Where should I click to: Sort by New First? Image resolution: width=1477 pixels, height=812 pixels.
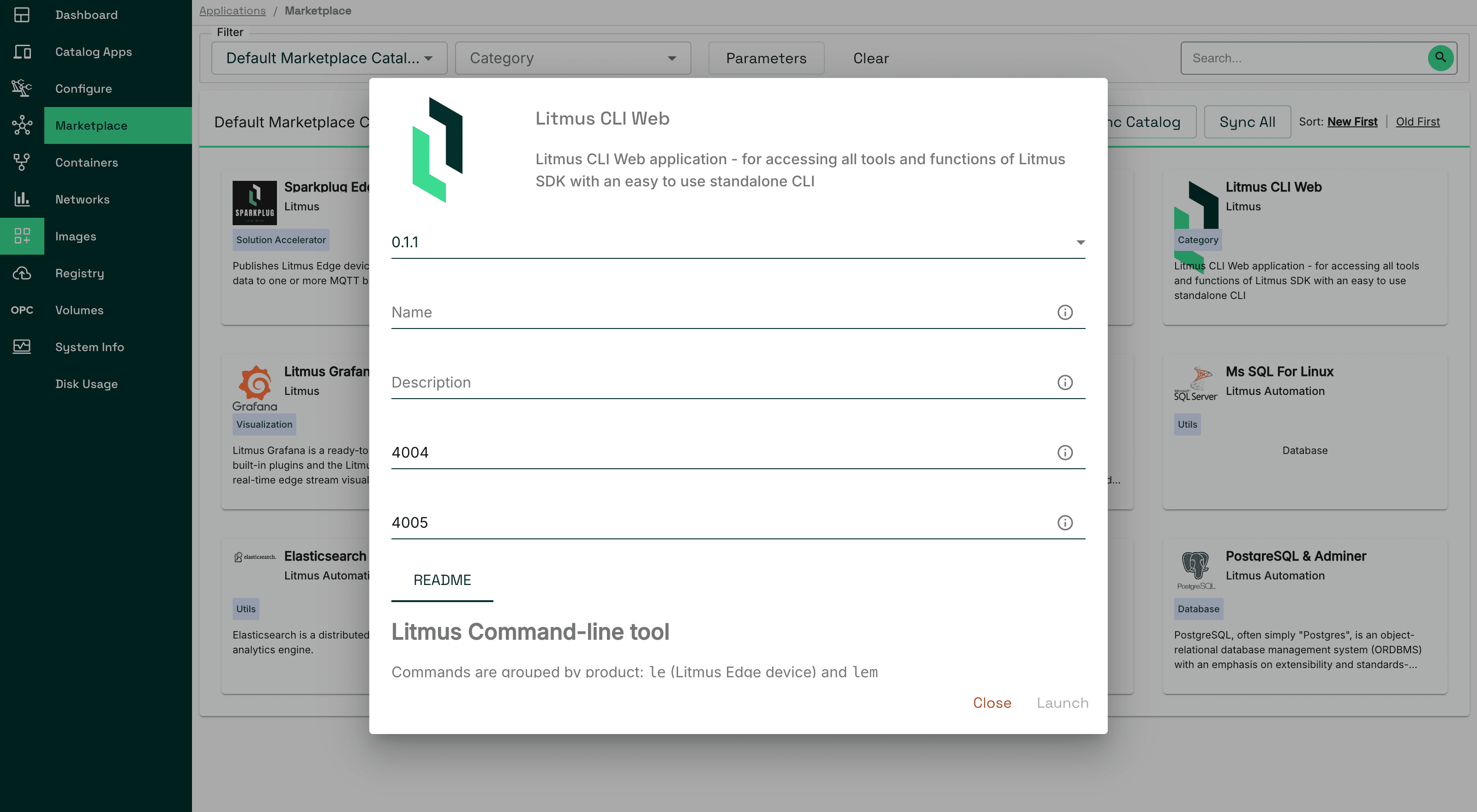pos(1352,121)
